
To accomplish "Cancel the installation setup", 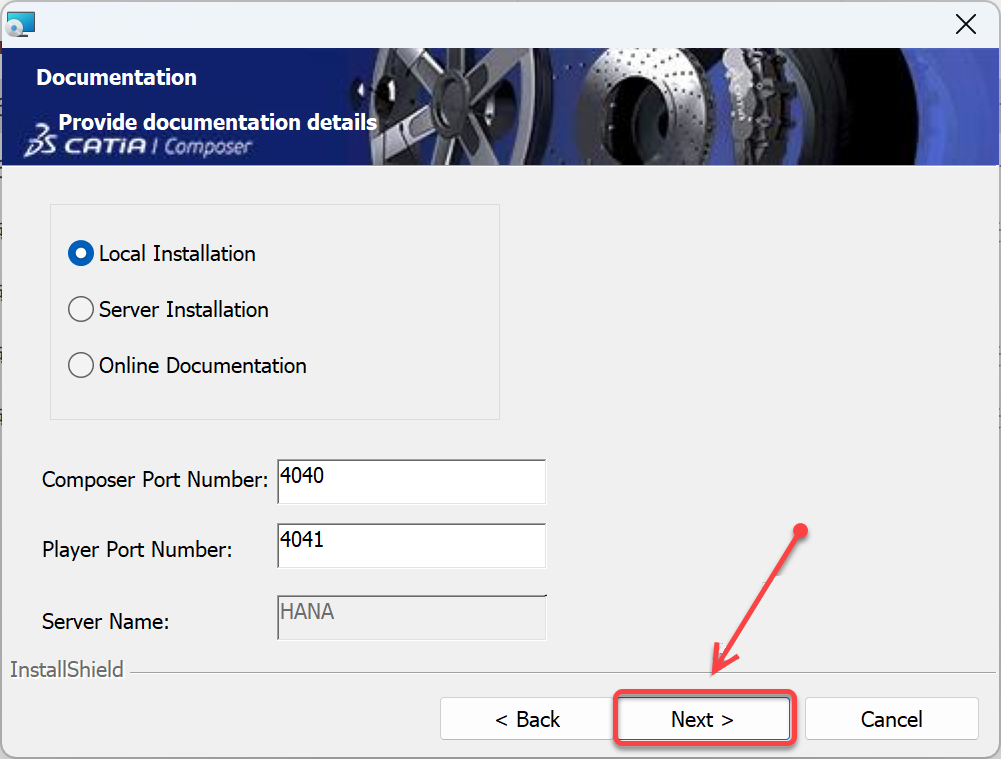I will [x=891, y=719].
